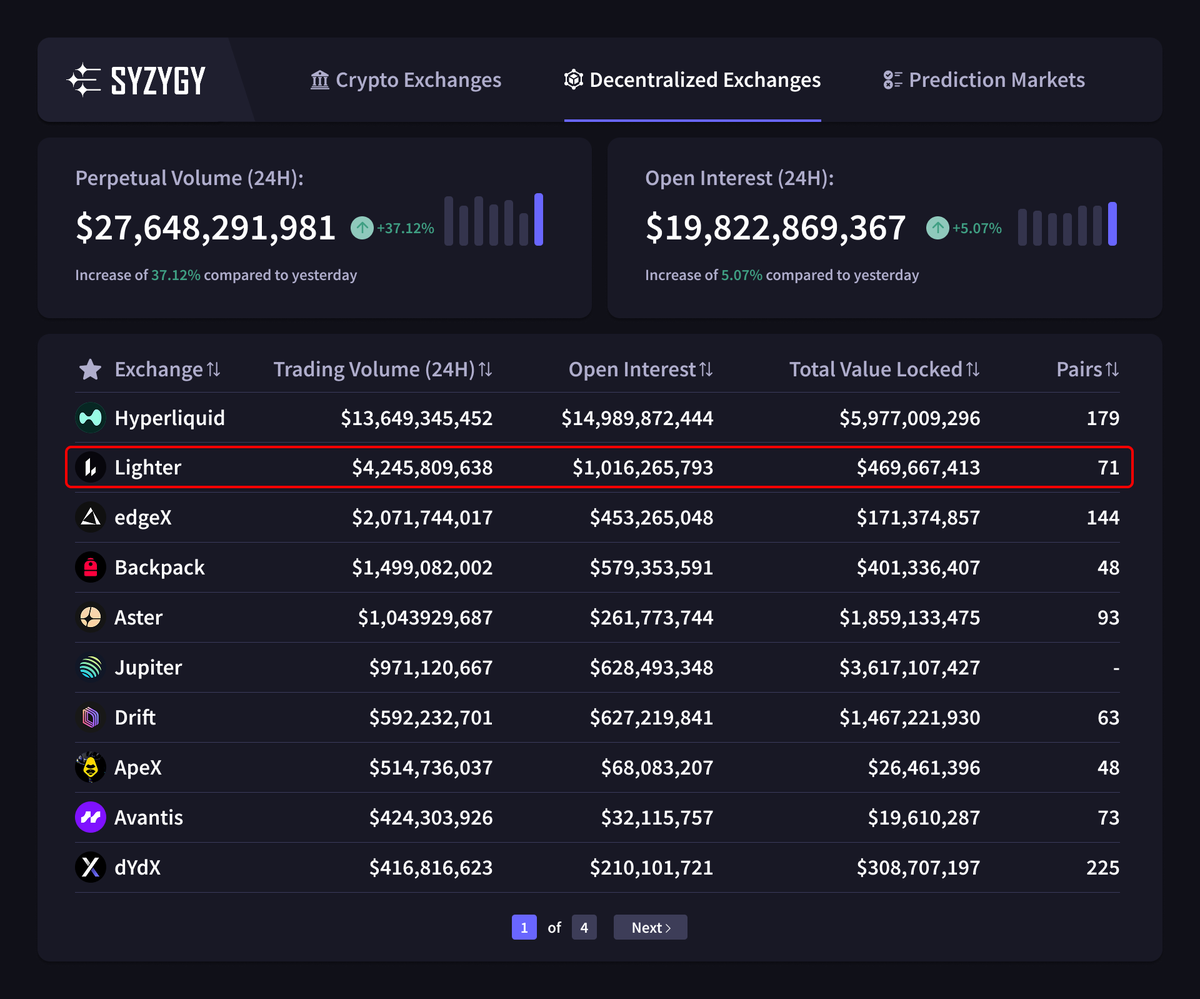Open the dYdX exchange name
Viewport: 1200px width, 999px height.
(x=137, y=867)
